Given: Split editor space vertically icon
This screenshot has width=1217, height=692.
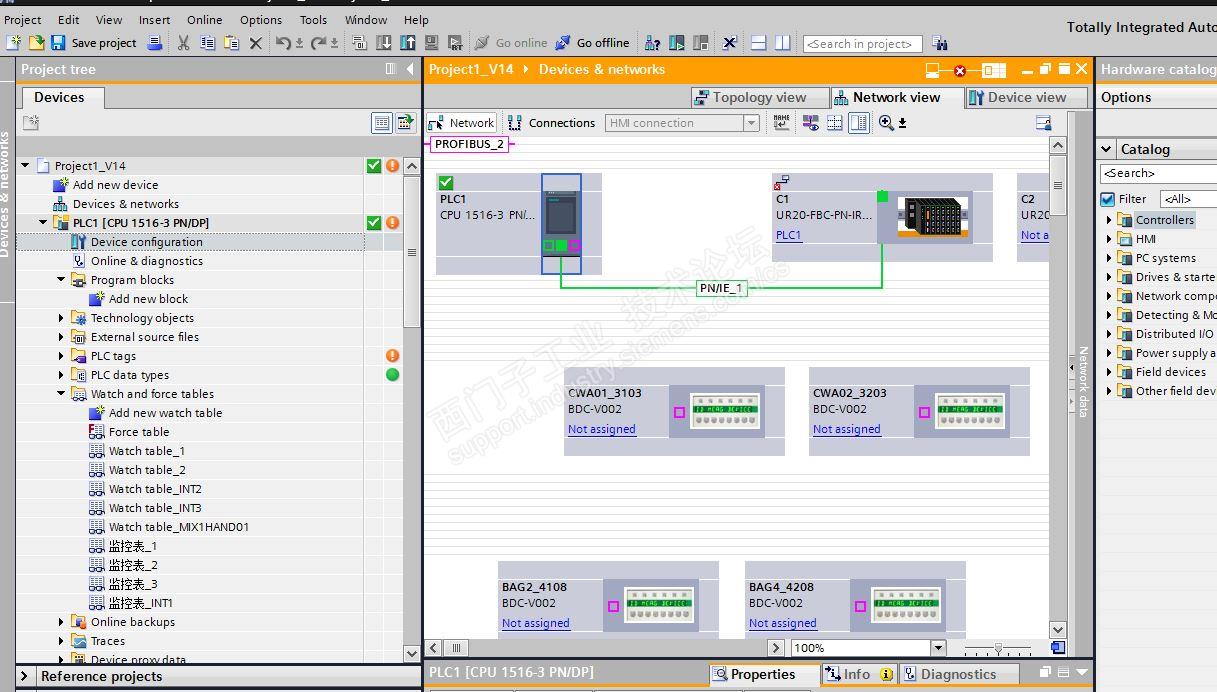Looking at the screenshot, I should tap(782, 43).
